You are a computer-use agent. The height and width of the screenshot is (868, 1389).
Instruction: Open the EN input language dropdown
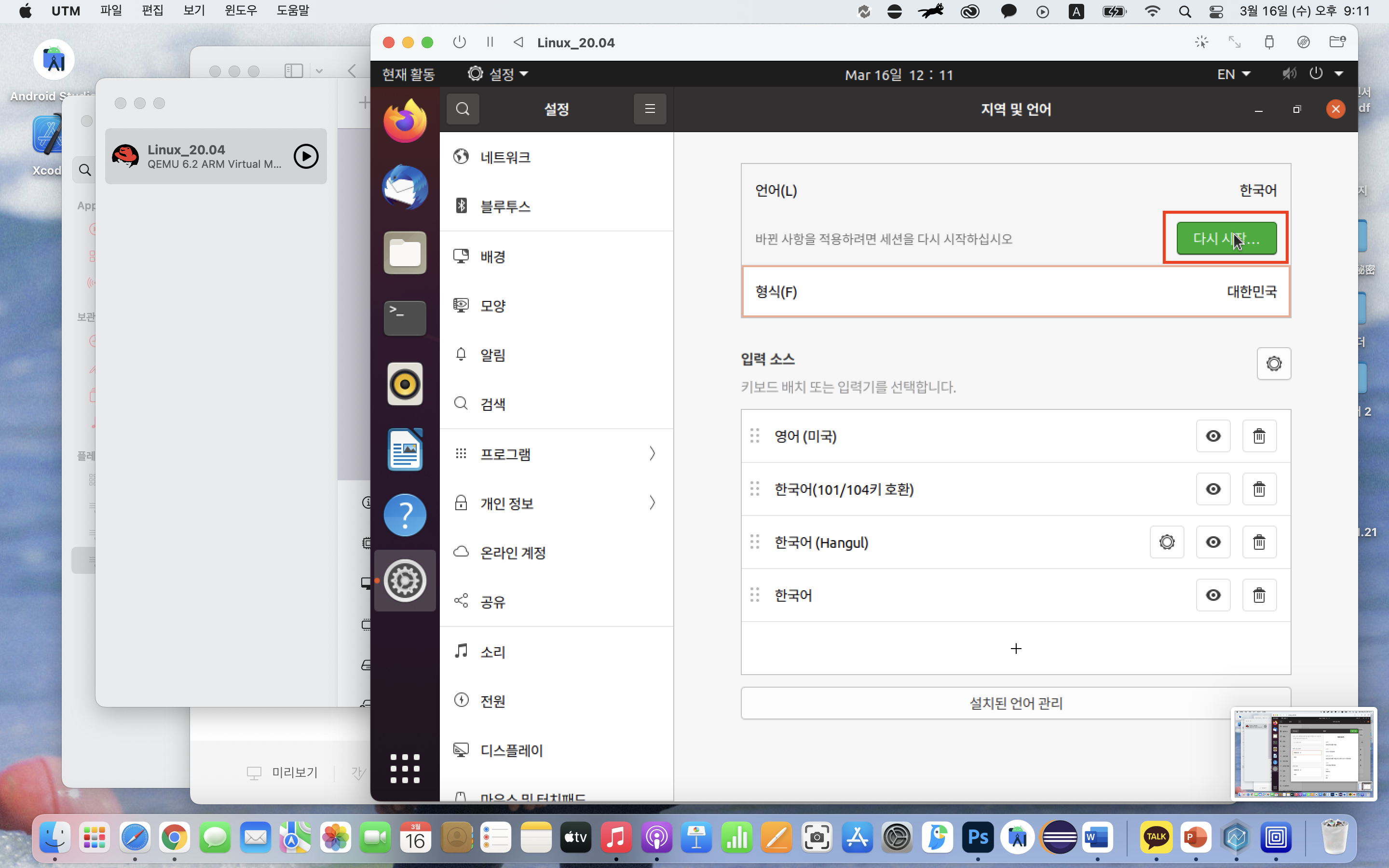coord(1233,74)
